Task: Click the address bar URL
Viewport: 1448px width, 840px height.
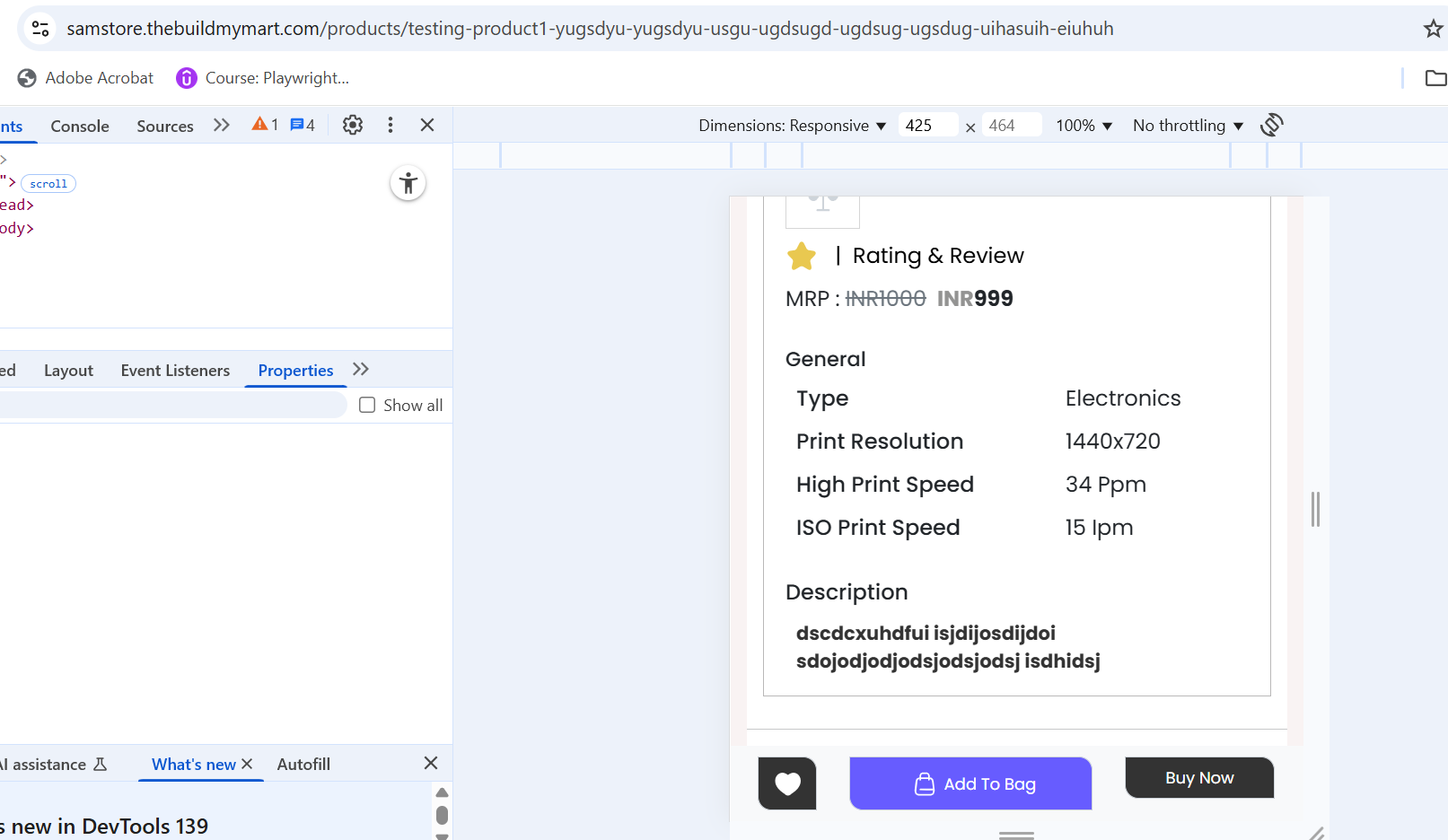Action: (590, 29)
